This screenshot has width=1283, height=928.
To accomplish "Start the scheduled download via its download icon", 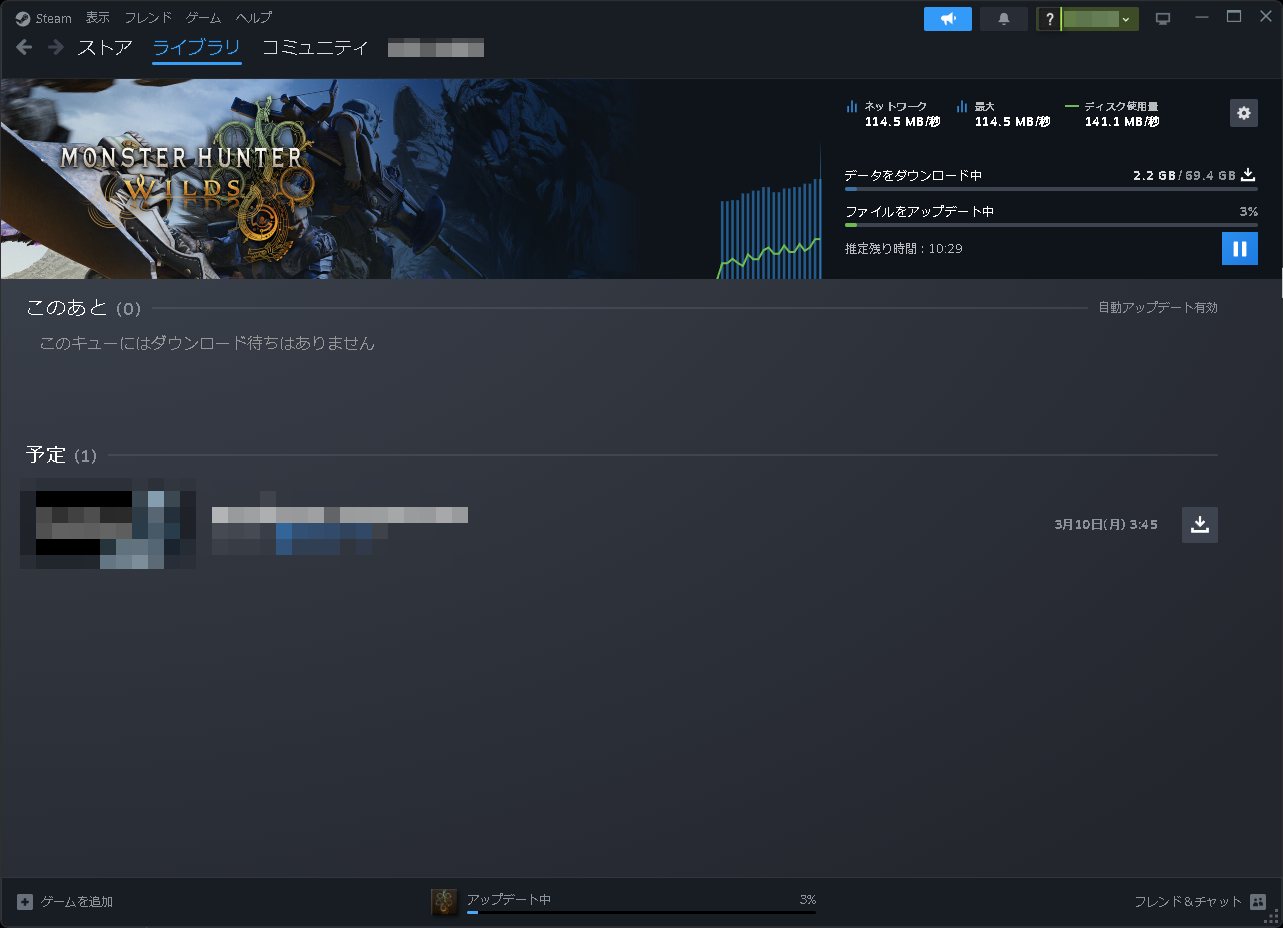I will (x=1199, y=524).
